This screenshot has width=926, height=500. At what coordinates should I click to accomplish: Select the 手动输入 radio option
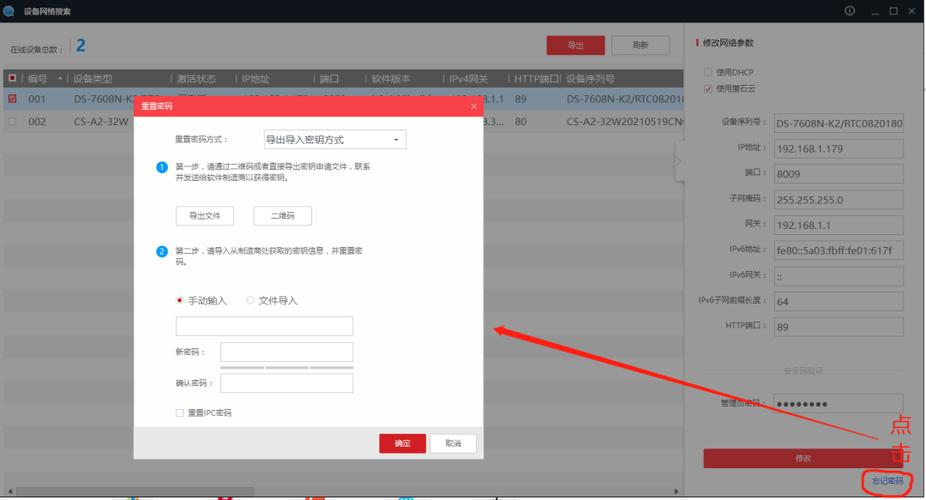click(180, 300)
